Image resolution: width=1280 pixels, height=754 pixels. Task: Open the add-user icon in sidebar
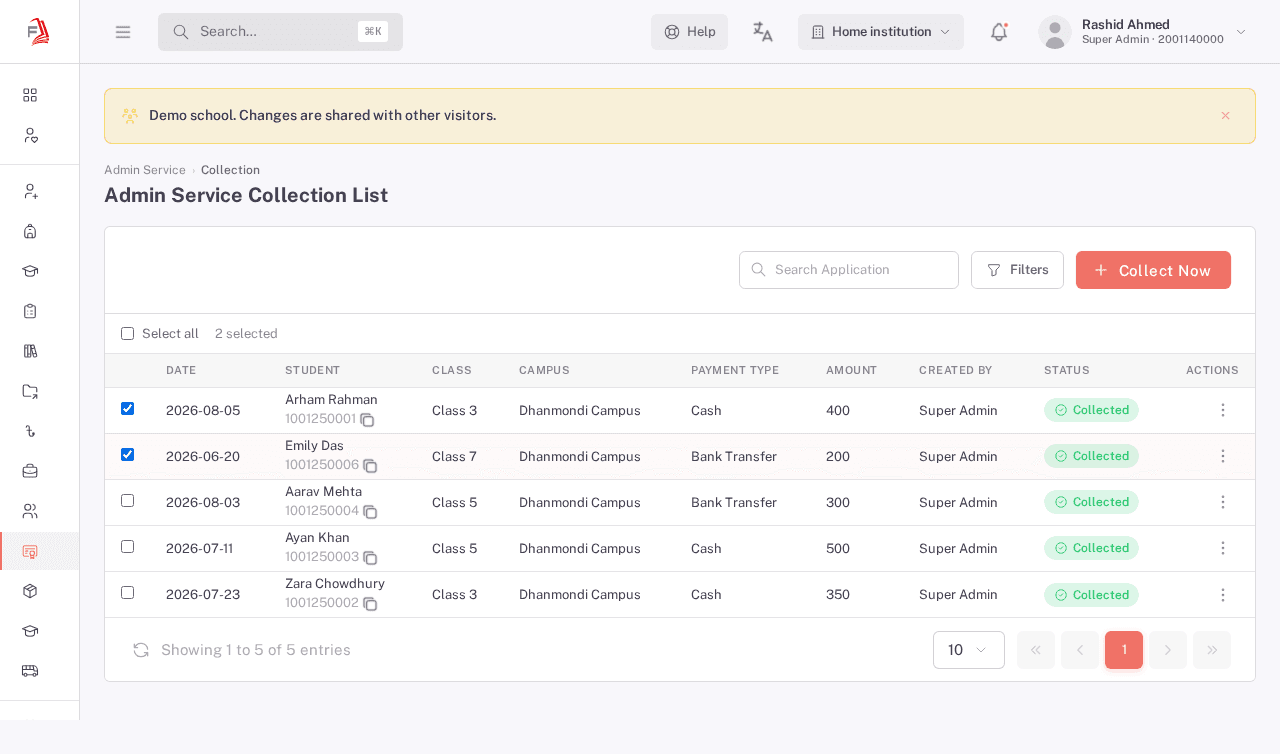pyautogui.click(x=30, y=191)
